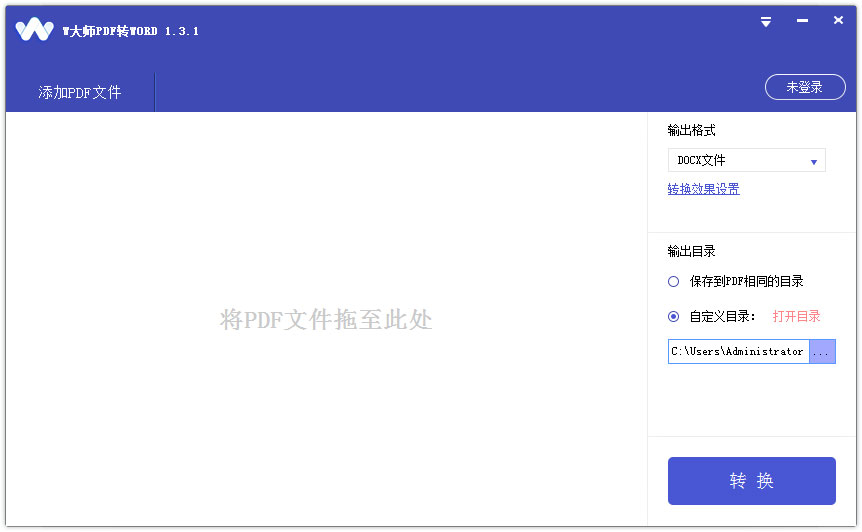Click the W大师PDF转WORD 1.3.1 title text
862x532 pixels.
coord(131,31)
